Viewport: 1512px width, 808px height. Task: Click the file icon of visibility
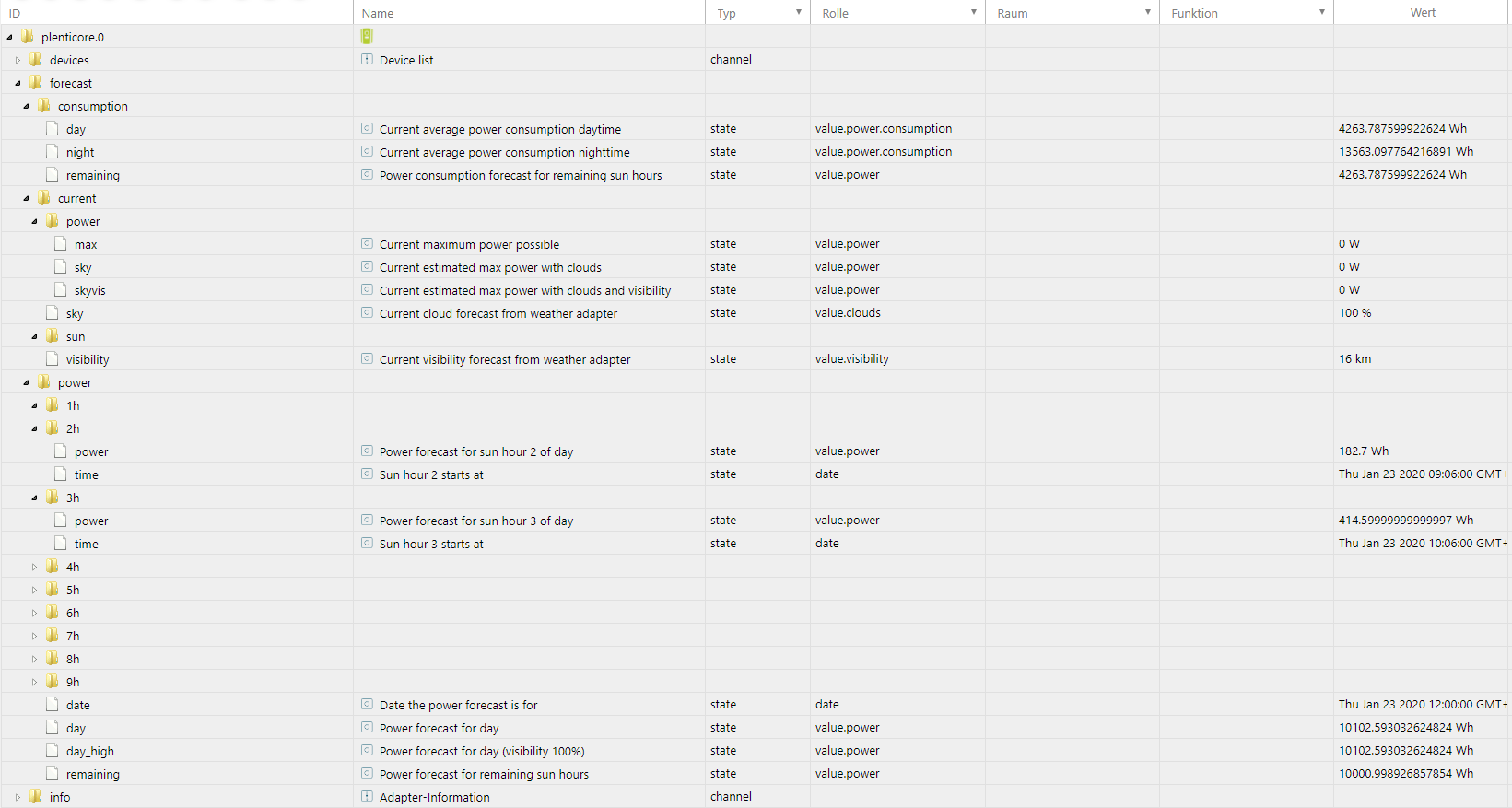coord(53,358)
